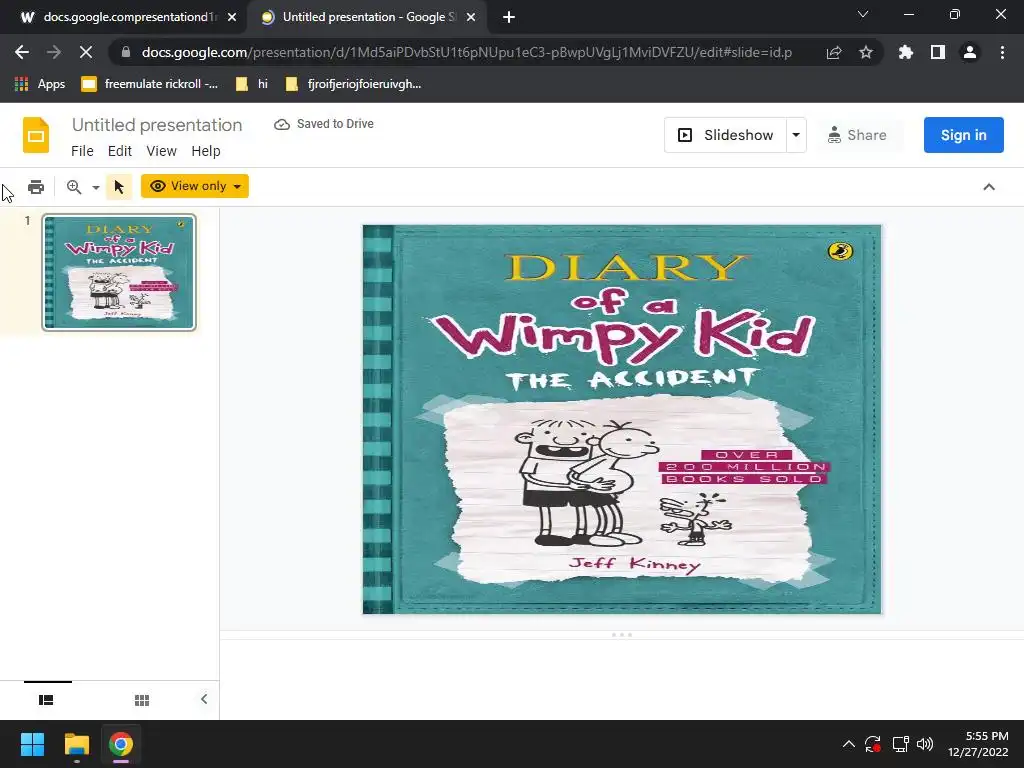1024x768 pixels.
Task: Go back with the browser back arrow
Action: tap(22, 52)
